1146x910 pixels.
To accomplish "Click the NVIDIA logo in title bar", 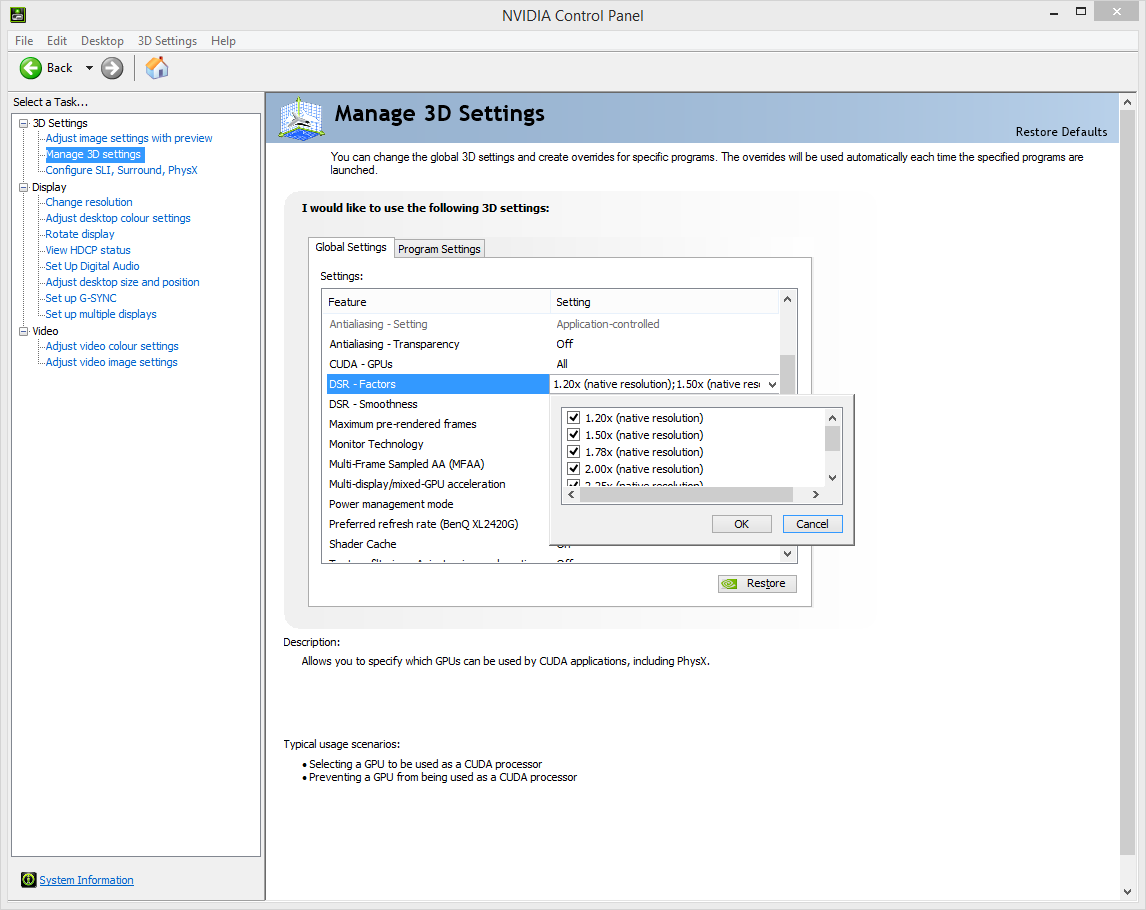I will pyautogui.click(x=18, y=15).
